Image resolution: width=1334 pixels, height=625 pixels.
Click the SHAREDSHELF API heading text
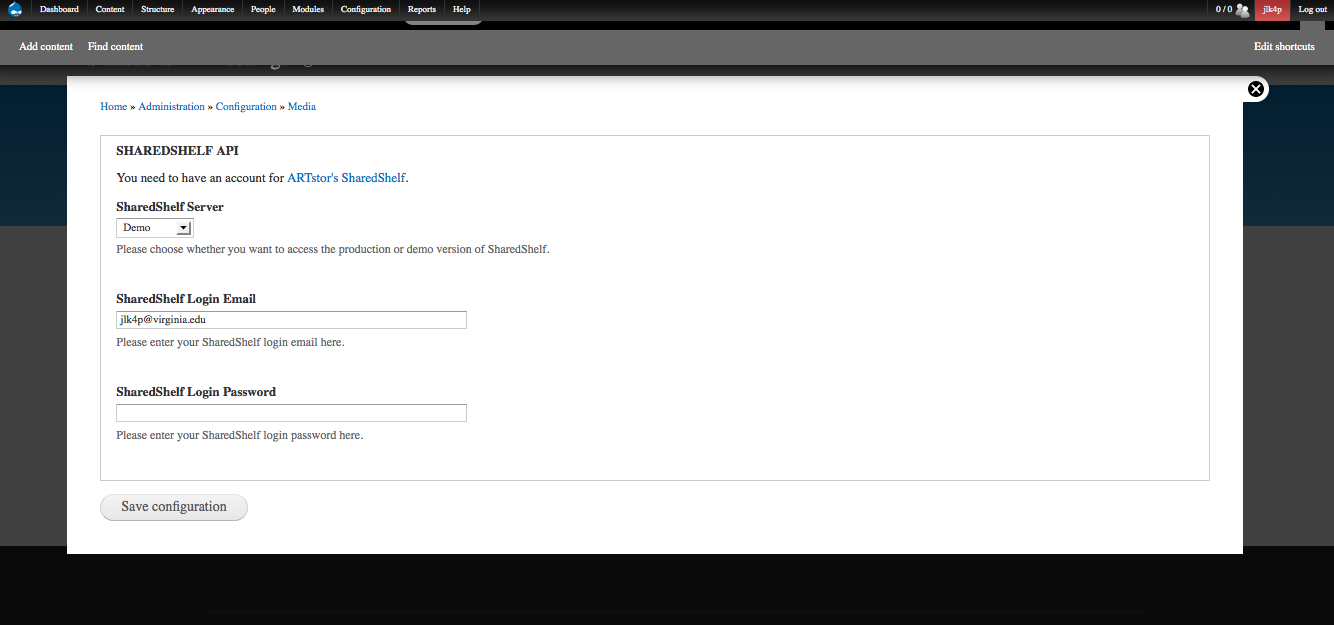(177, 151)
